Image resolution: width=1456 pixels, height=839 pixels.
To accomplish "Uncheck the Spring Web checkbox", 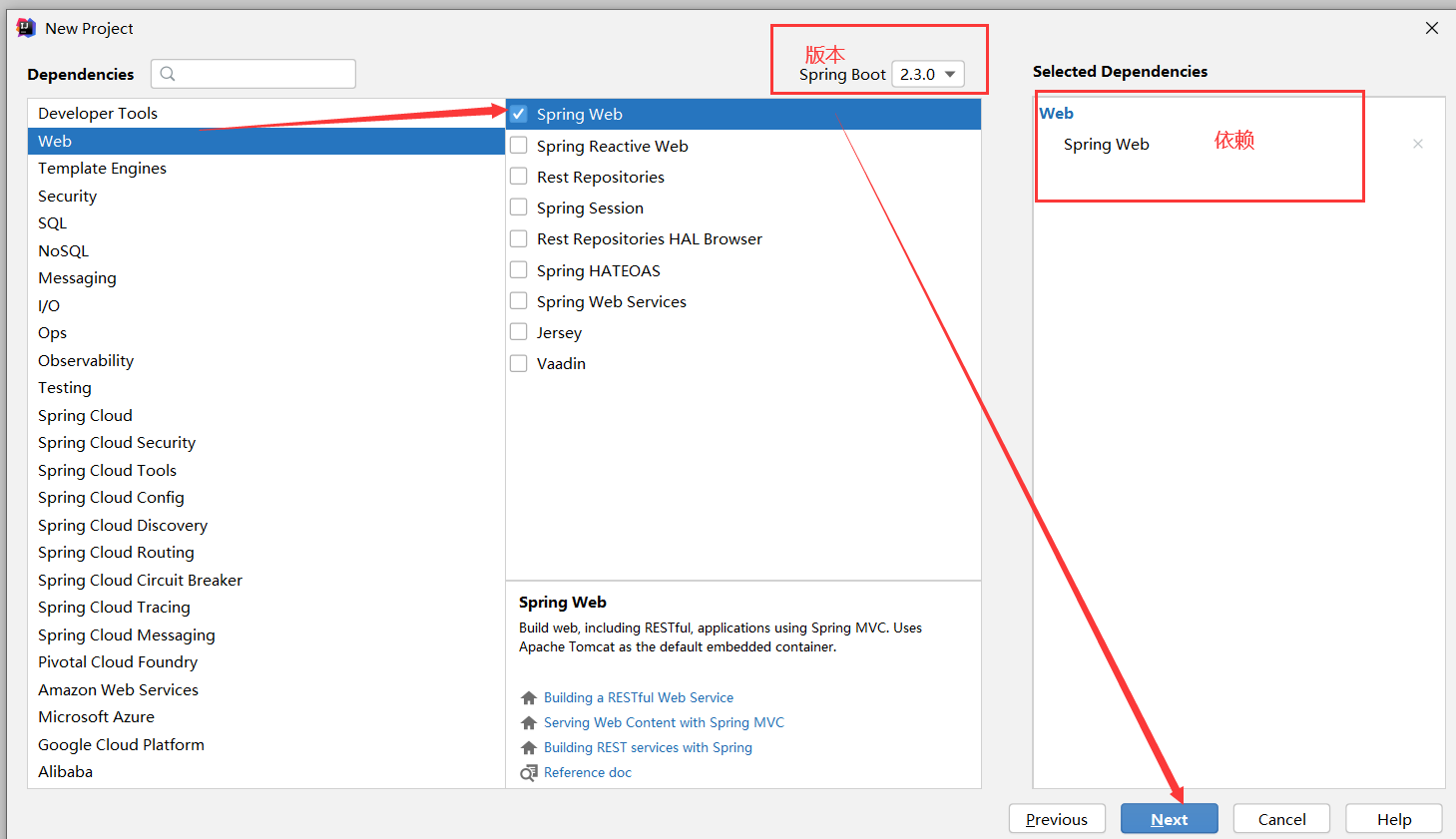I will click(x=519, y=114).
